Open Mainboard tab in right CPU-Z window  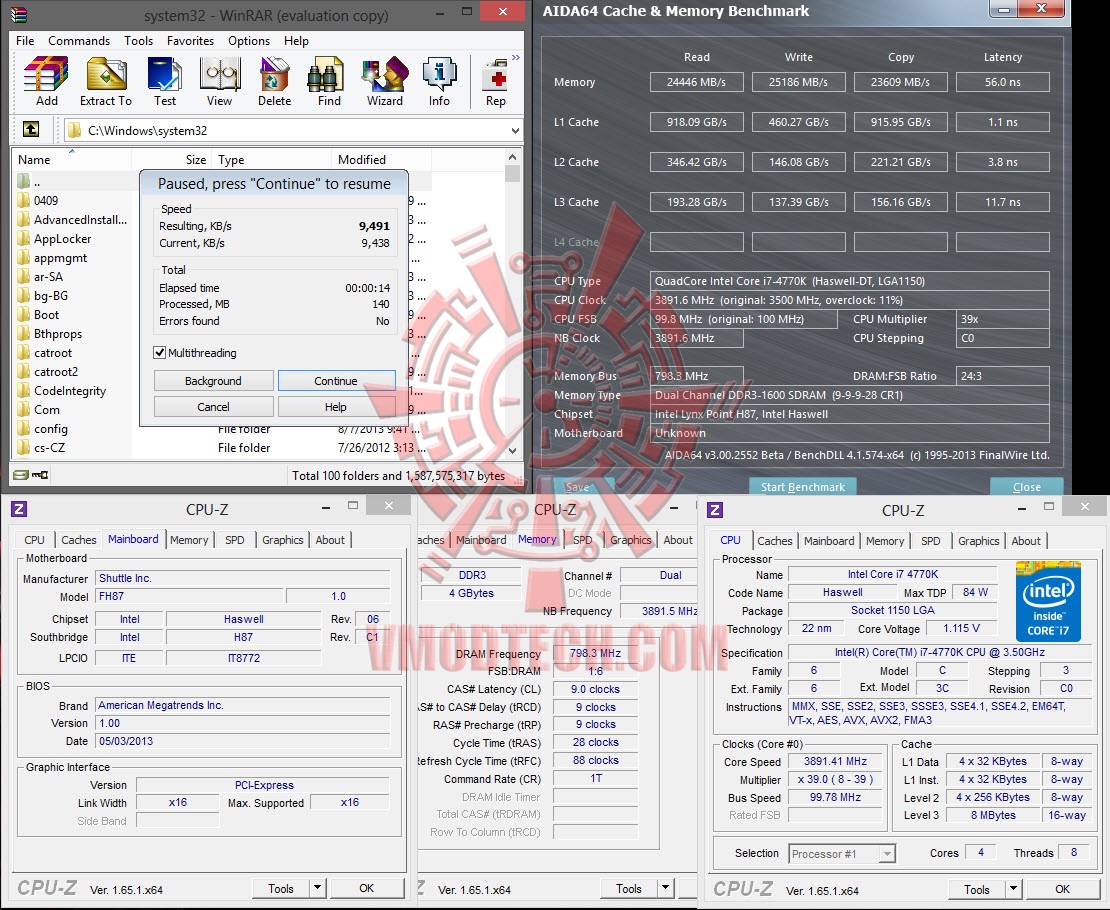(829, 541)
